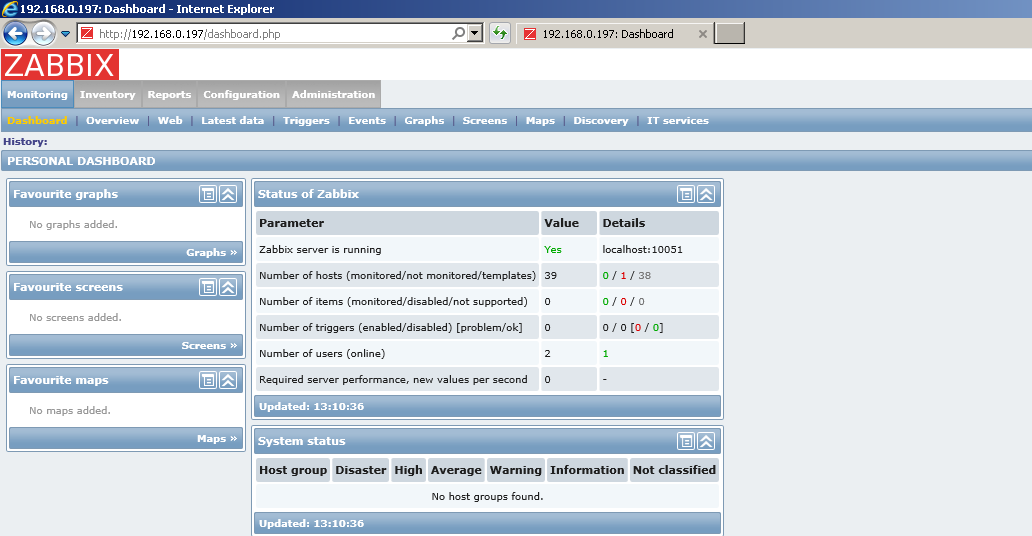Open Favourite graphs widget menu icon
This screenshot has width=1032, height=536.
pos(208,194)
